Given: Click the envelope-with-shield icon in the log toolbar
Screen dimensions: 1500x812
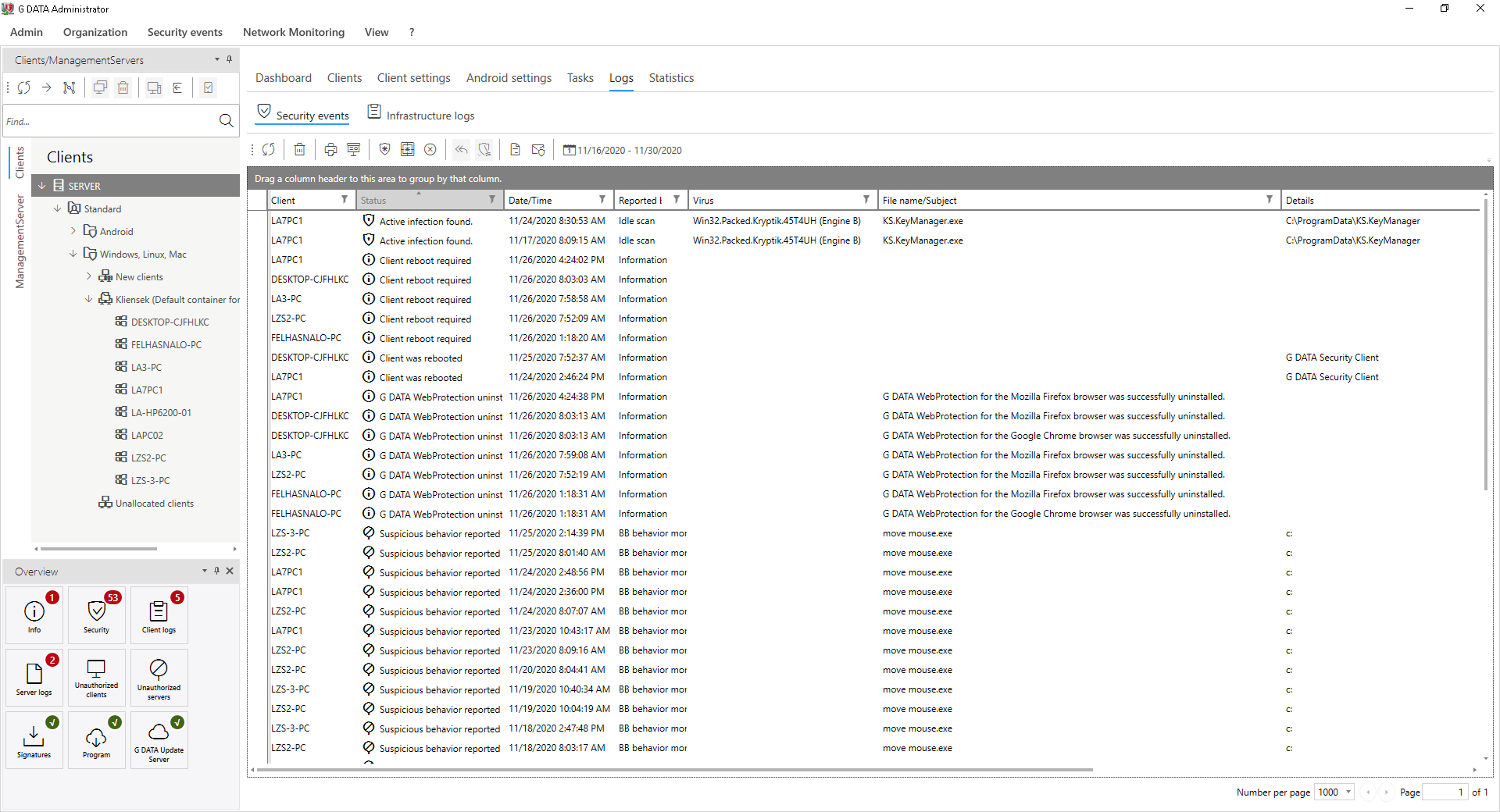Looking at the screenshot, I should 538,149.
